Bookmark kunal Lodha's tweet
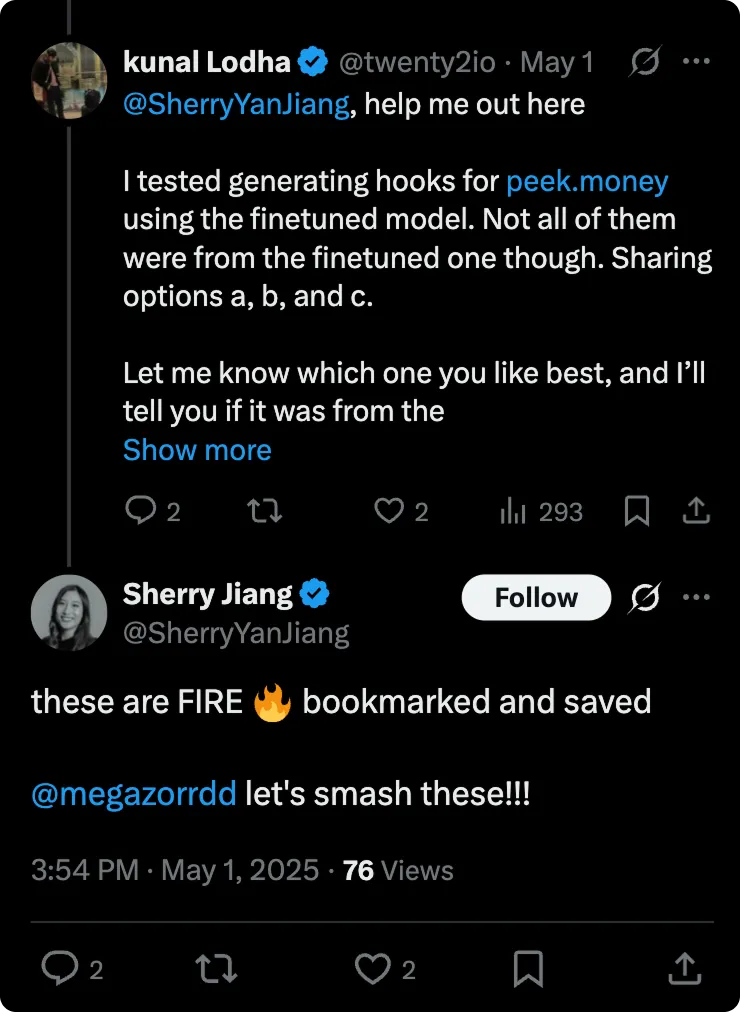740x1012 pixels. tap(637, 512)
